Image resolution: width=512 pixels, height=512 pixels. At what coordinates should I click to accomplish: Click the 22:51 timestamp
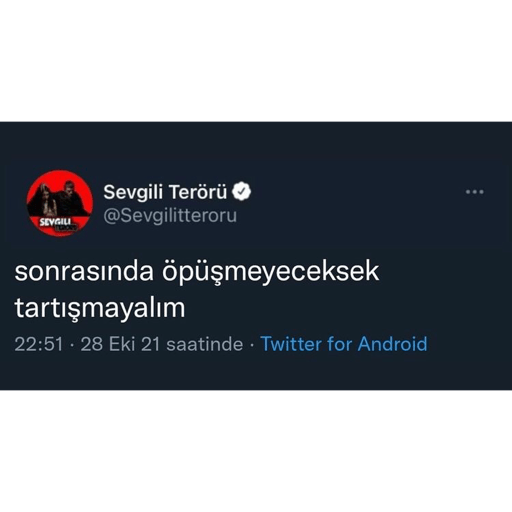click(39, 344)
